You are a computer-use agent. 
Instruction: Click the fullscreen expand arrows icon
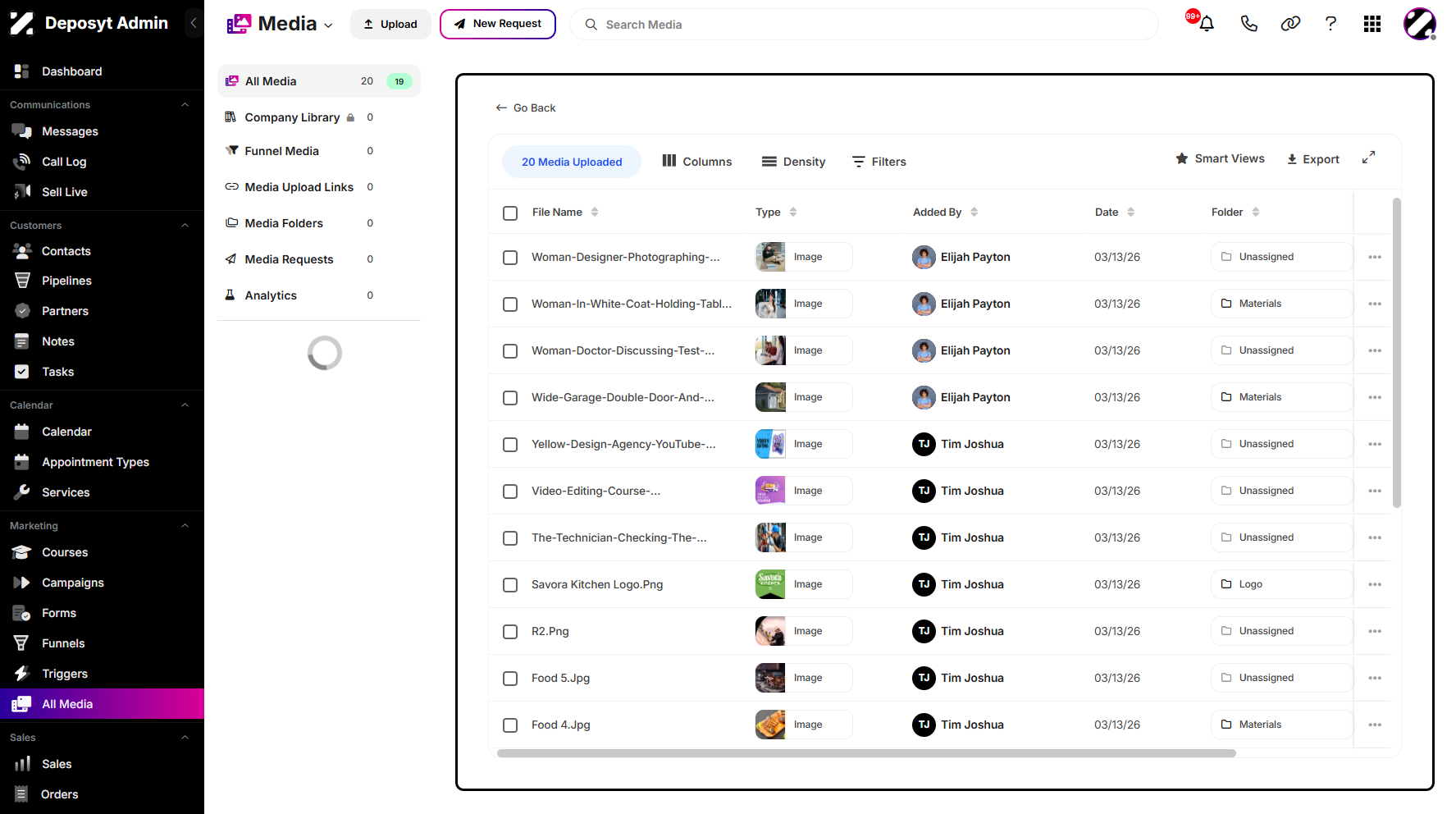[1368, 158]
